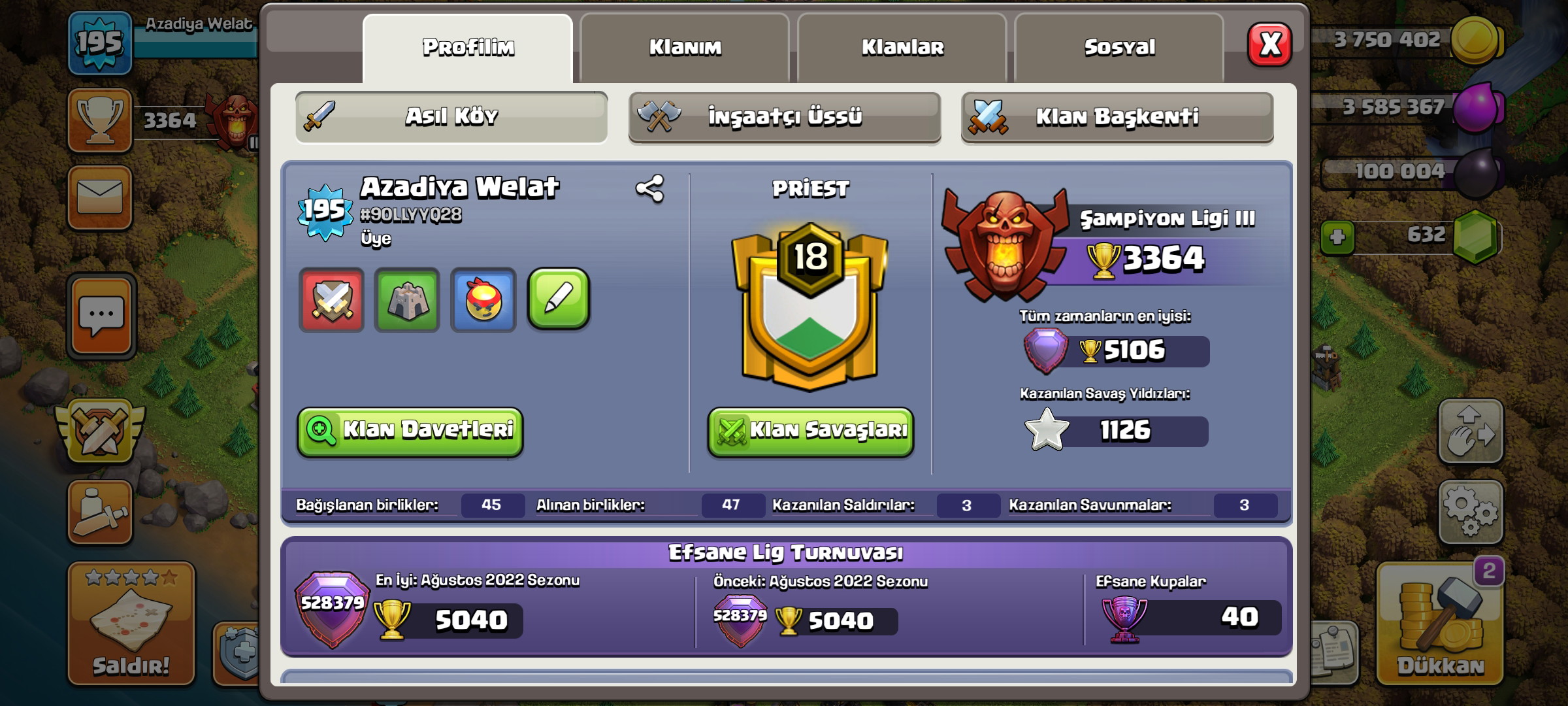Select the Asıl Köy view

[x=451, y=117]
